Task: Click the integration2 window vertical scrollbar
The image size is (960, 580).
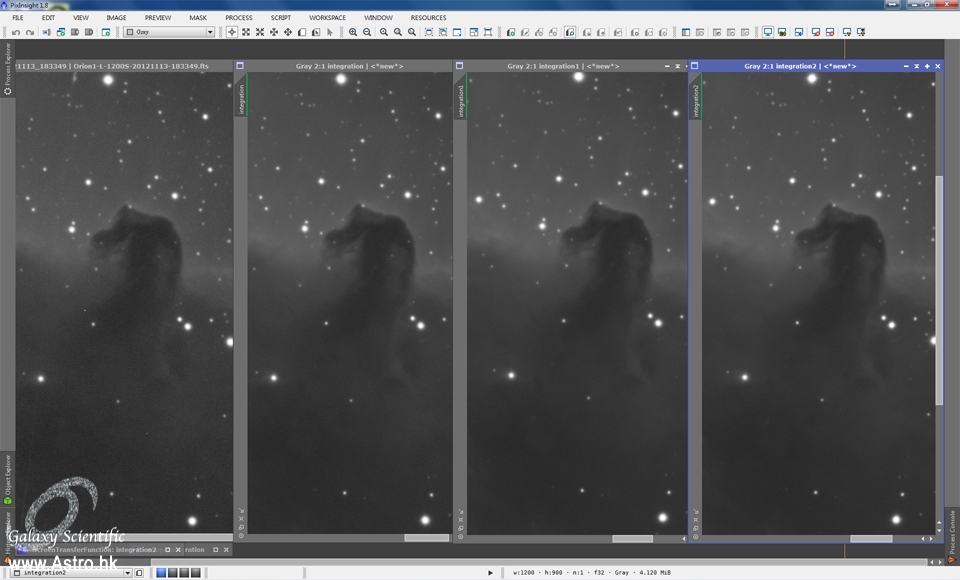Action: [x=939, y=290]
